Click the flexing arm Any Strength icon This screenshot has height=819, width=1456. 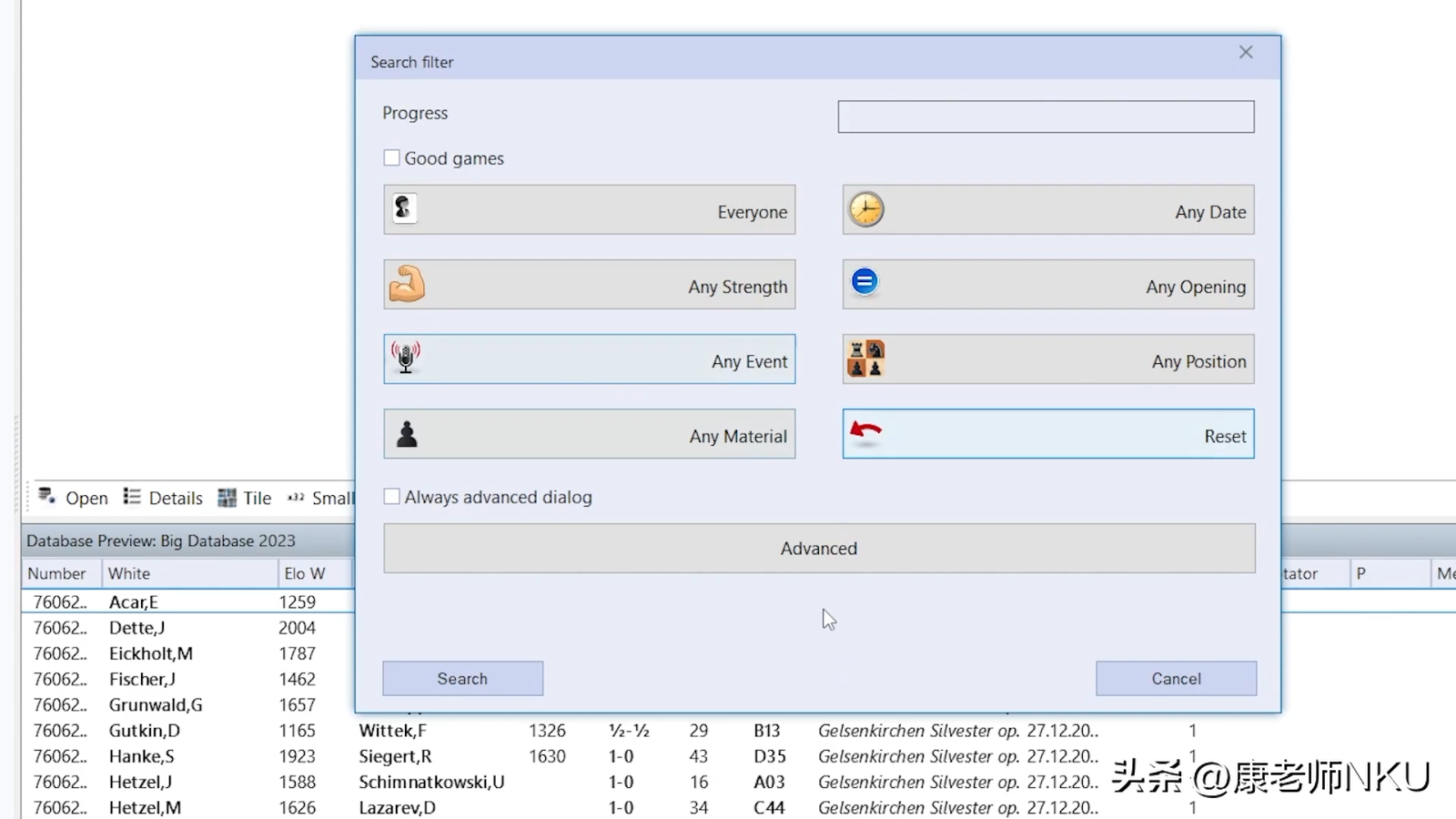(407, 284)
